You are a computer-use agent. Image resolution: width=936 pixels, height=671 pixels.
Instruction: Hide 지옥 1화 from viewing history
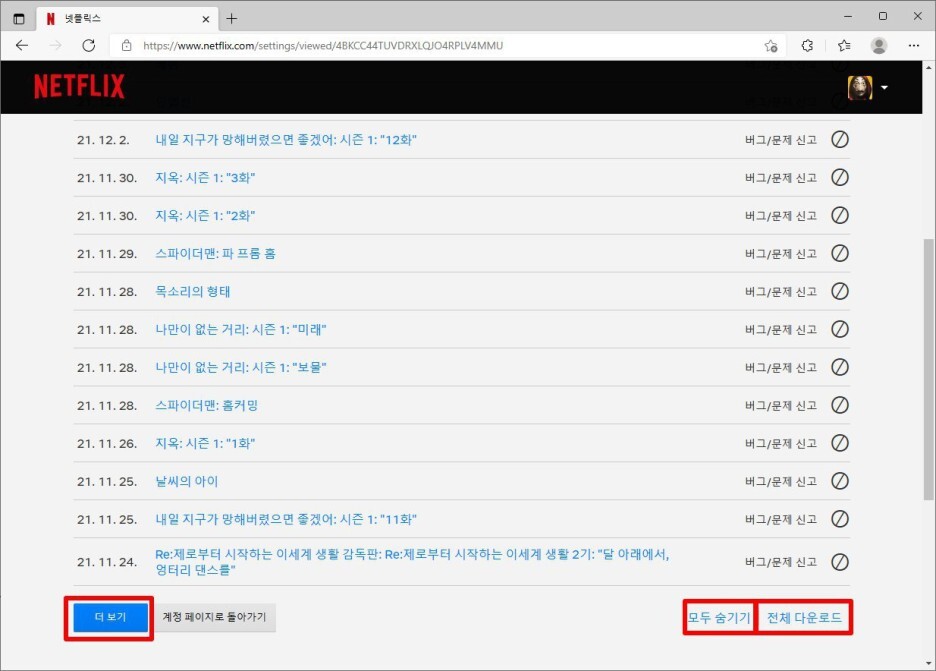pos(840,443)
